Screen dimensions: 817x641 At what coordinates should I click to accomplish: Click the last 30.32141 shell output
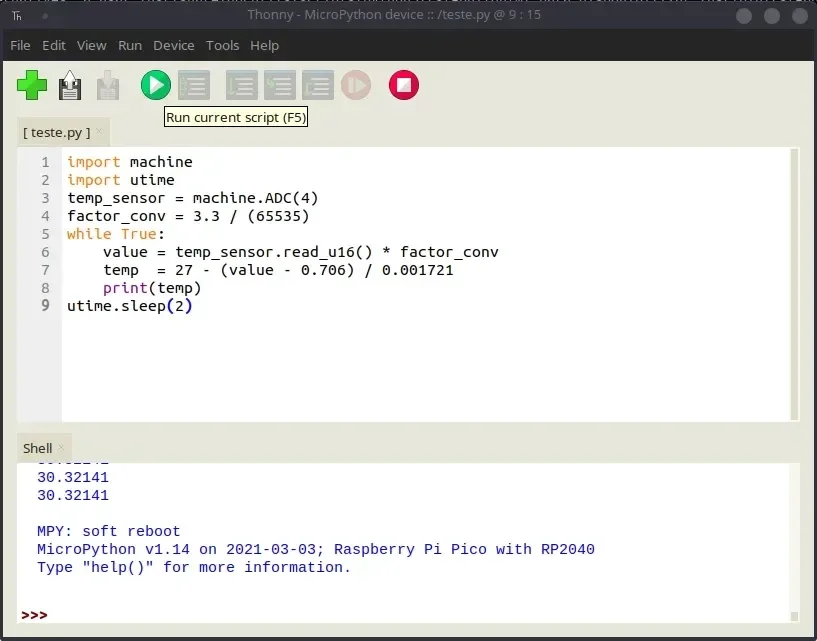click(73, 496)
